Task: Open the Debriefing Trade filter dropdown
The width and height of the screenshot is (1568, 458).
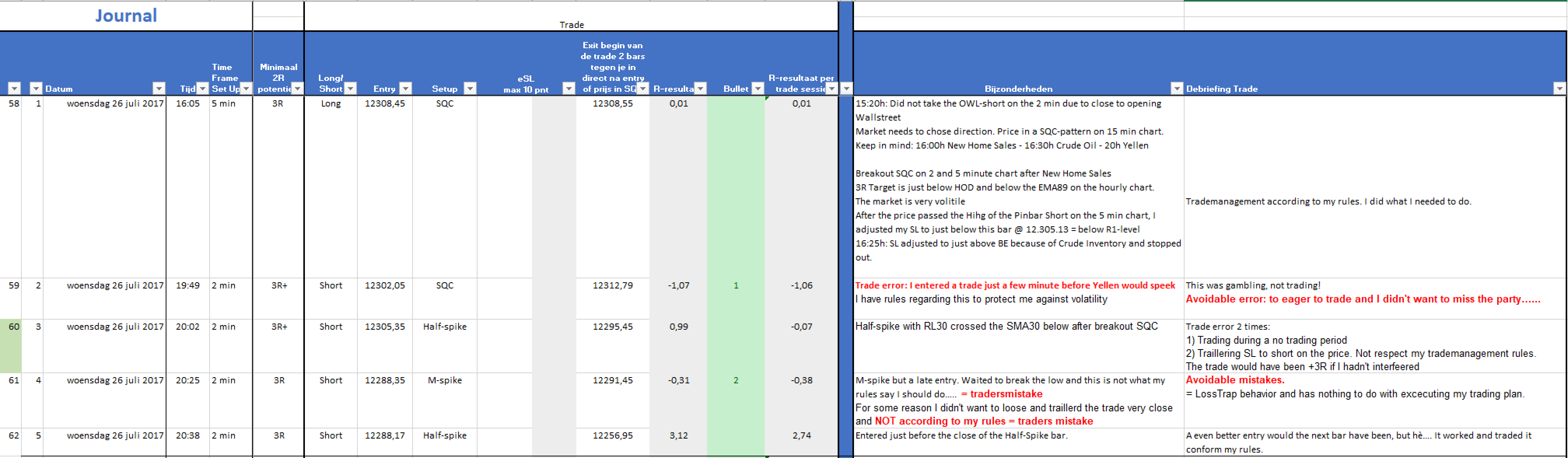Action: pos(1559,89)
